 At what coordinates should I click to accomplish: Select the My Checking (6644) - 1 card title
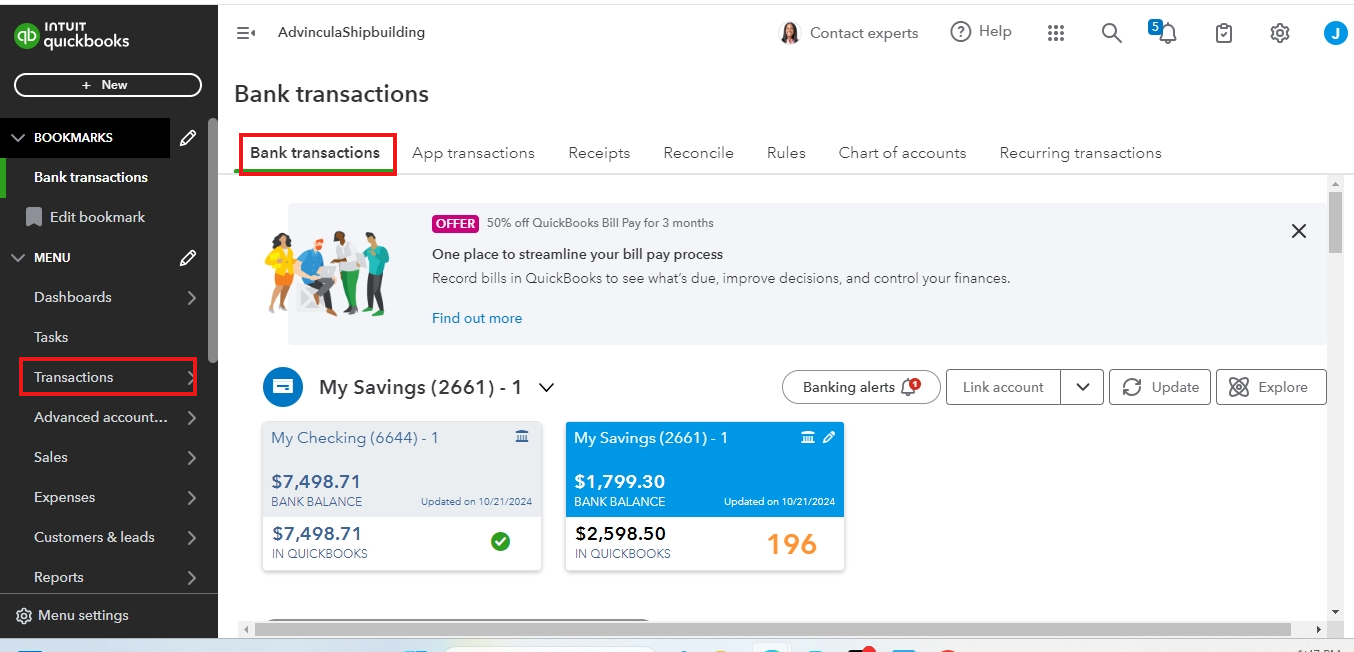point(355,438)
